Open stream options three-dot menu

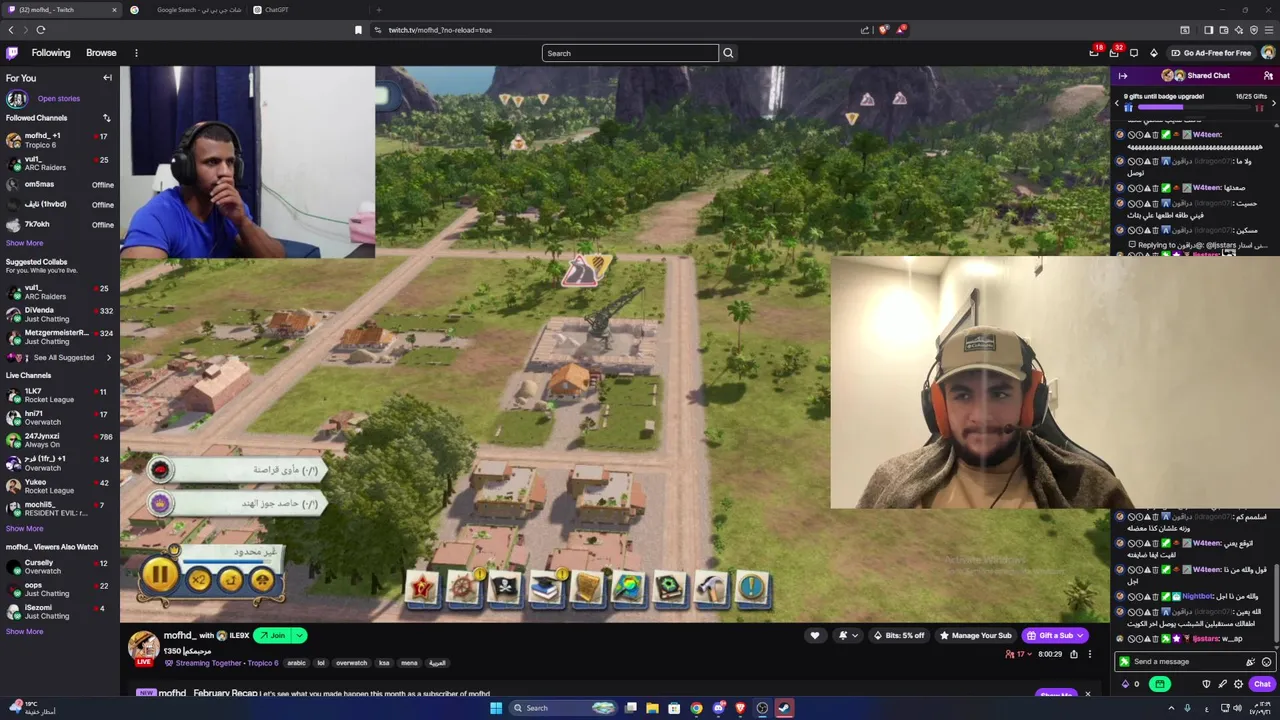coord(1090,655)
